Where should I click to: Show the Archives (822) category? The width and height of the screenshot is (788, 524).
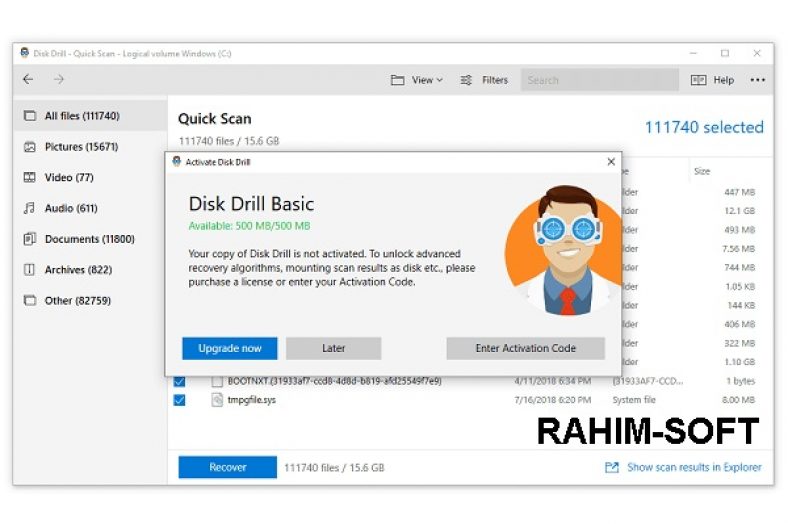[x=90, y=270]
